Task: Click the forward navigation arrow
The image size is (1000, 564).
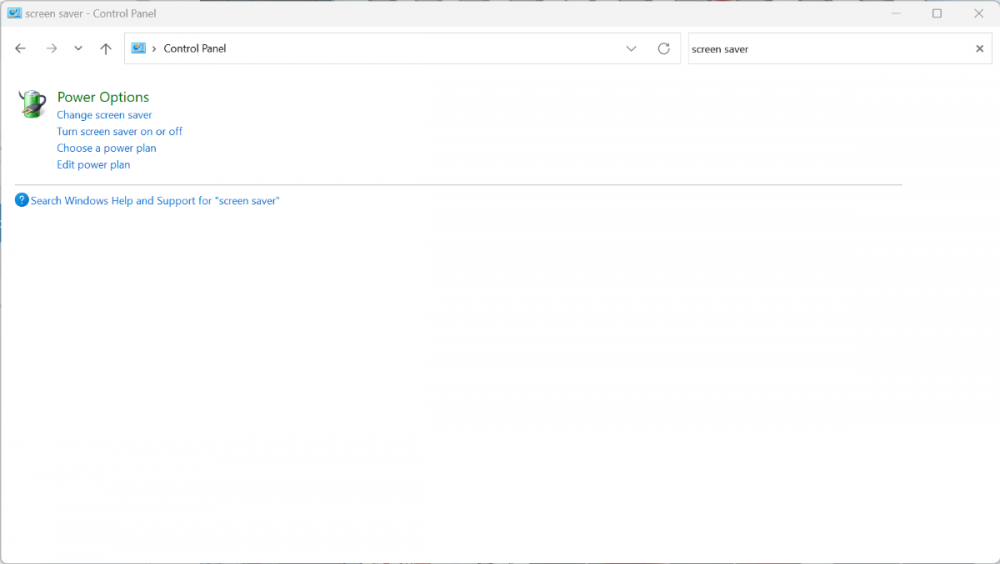Action: pos(51,48)
